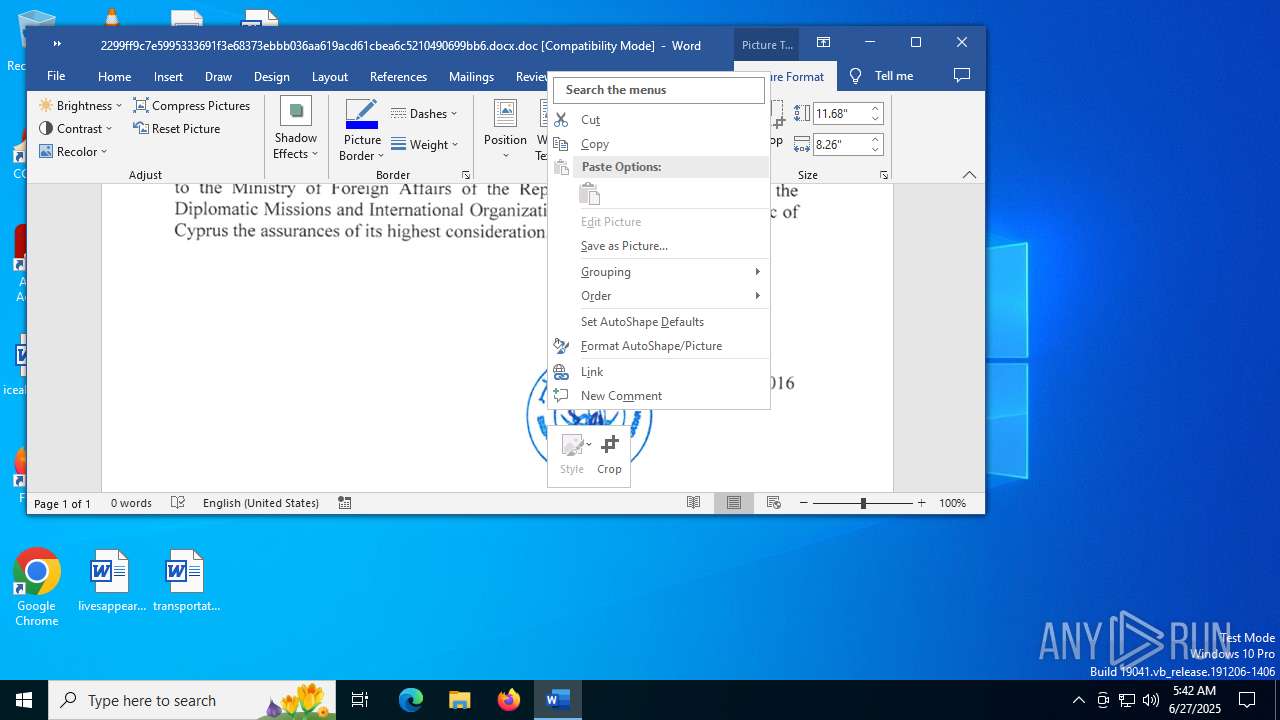Screen dimensions: 1280x720
Task: Click the shape width input field
Action: click(840, 144)
